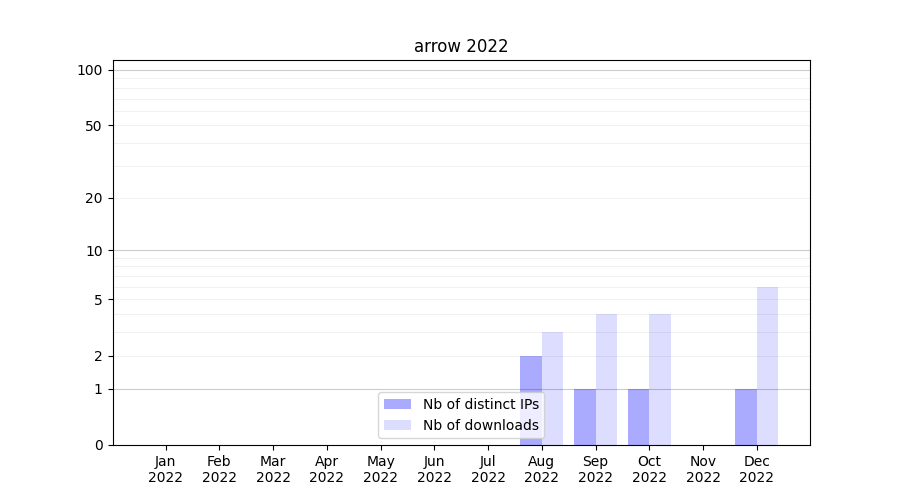Pick the December distinct IPs bar
Screen dimensions: 900x500
pos(746,417)
